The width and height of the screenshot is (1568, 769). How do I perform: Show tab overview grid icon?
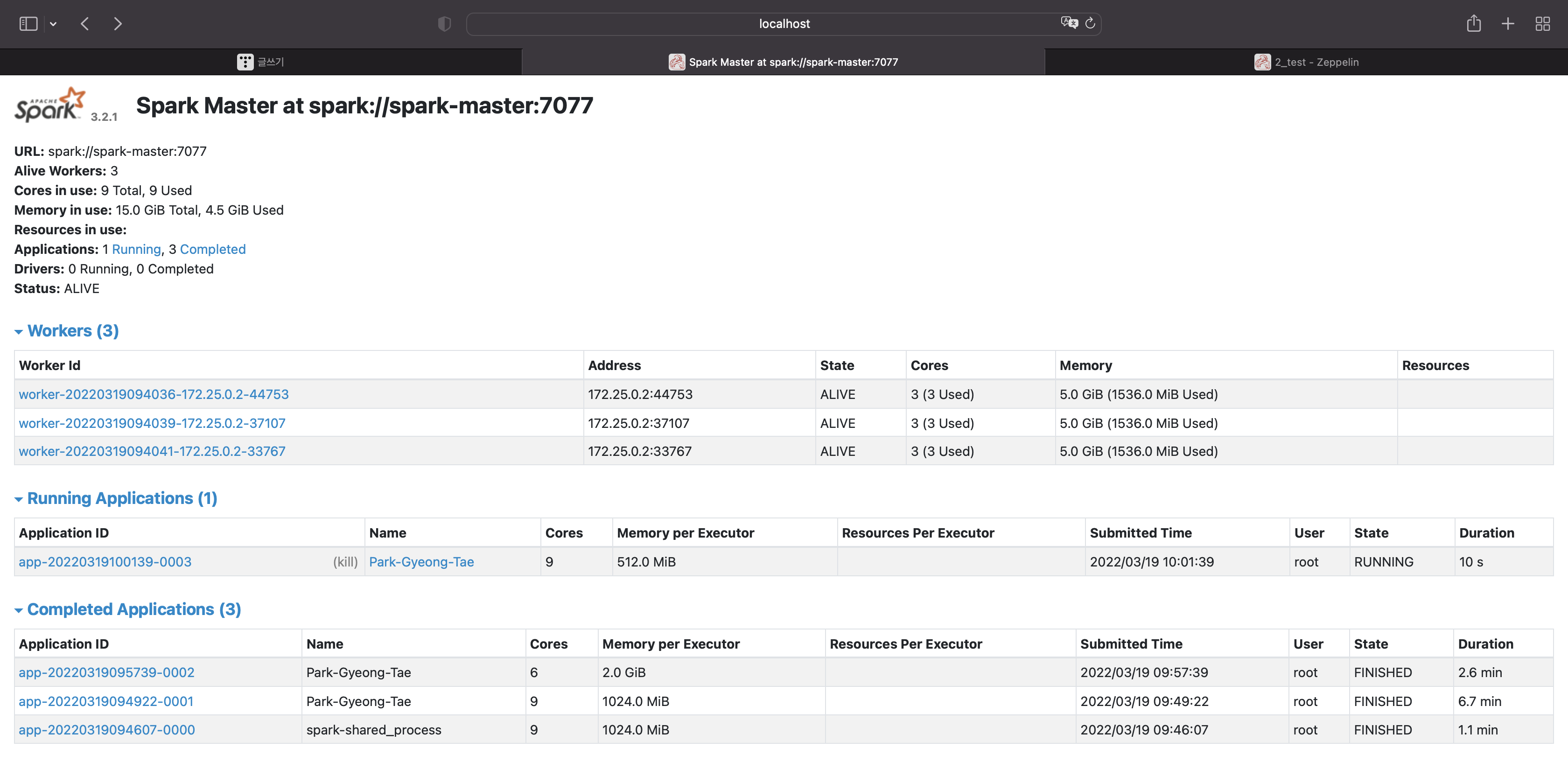(x=1542, y=24)
